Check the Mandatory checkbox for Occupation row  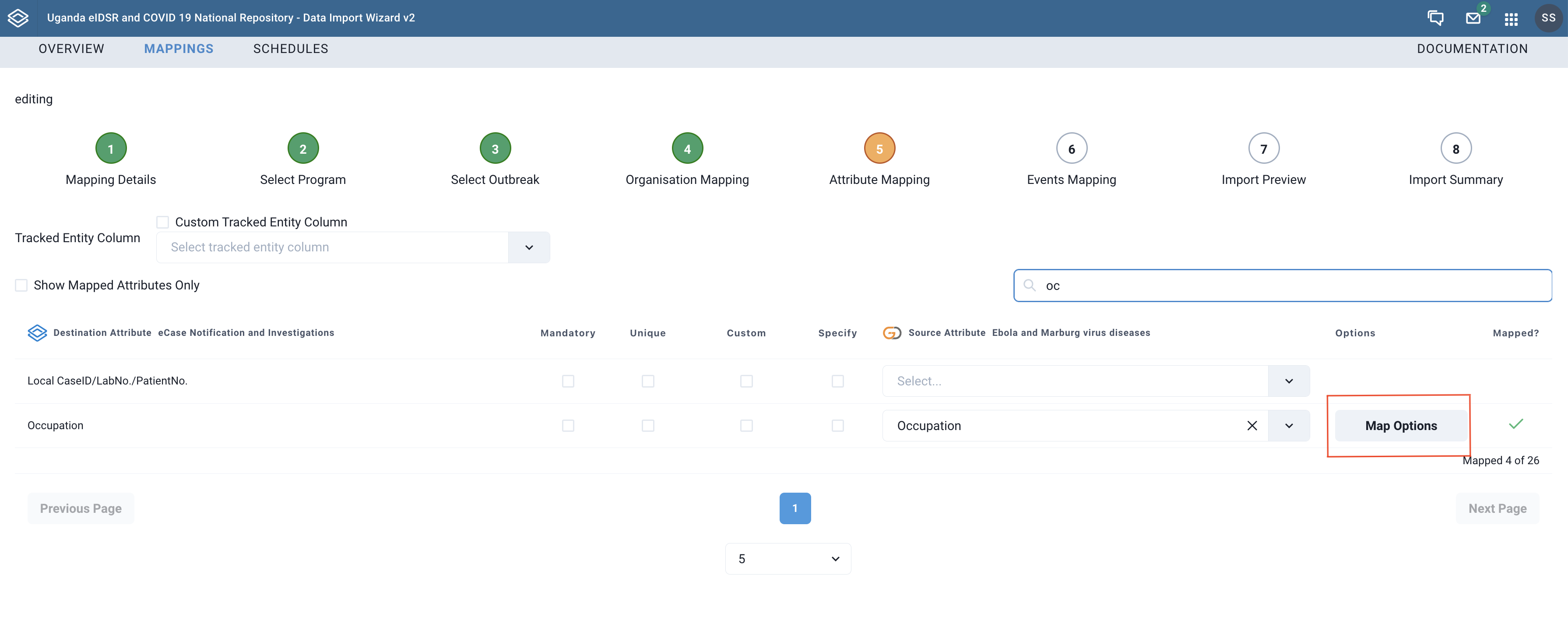click(567, 425)
